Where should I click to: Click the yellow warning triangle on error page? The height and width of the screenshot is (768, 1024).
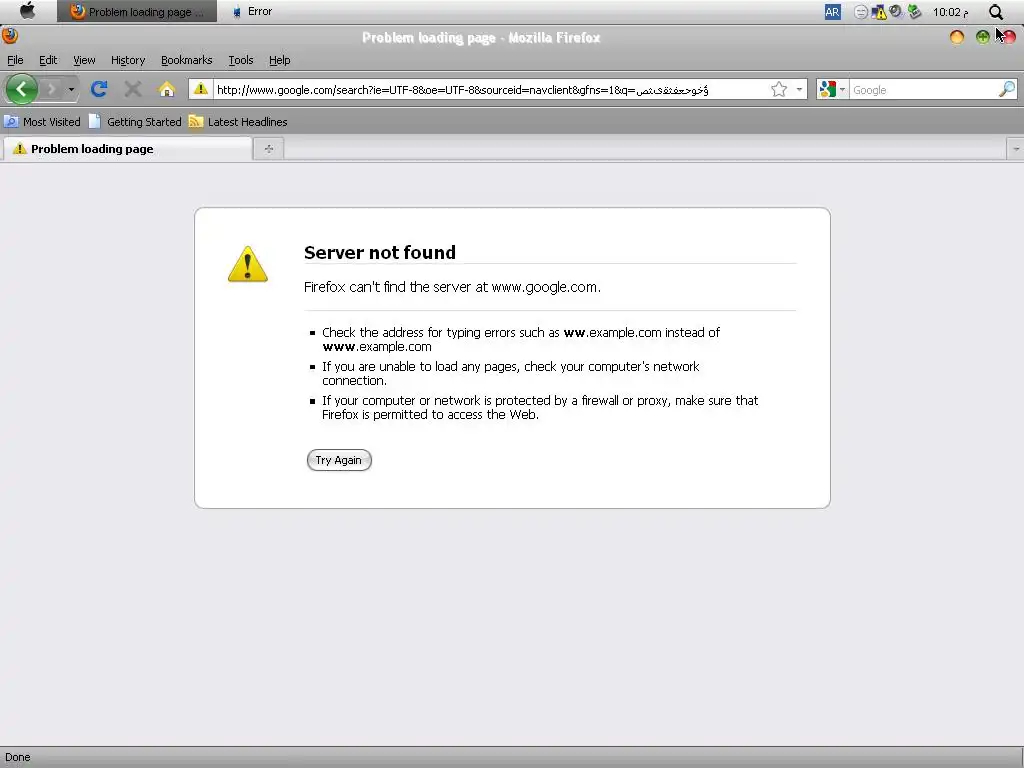(x=248, y=264)
